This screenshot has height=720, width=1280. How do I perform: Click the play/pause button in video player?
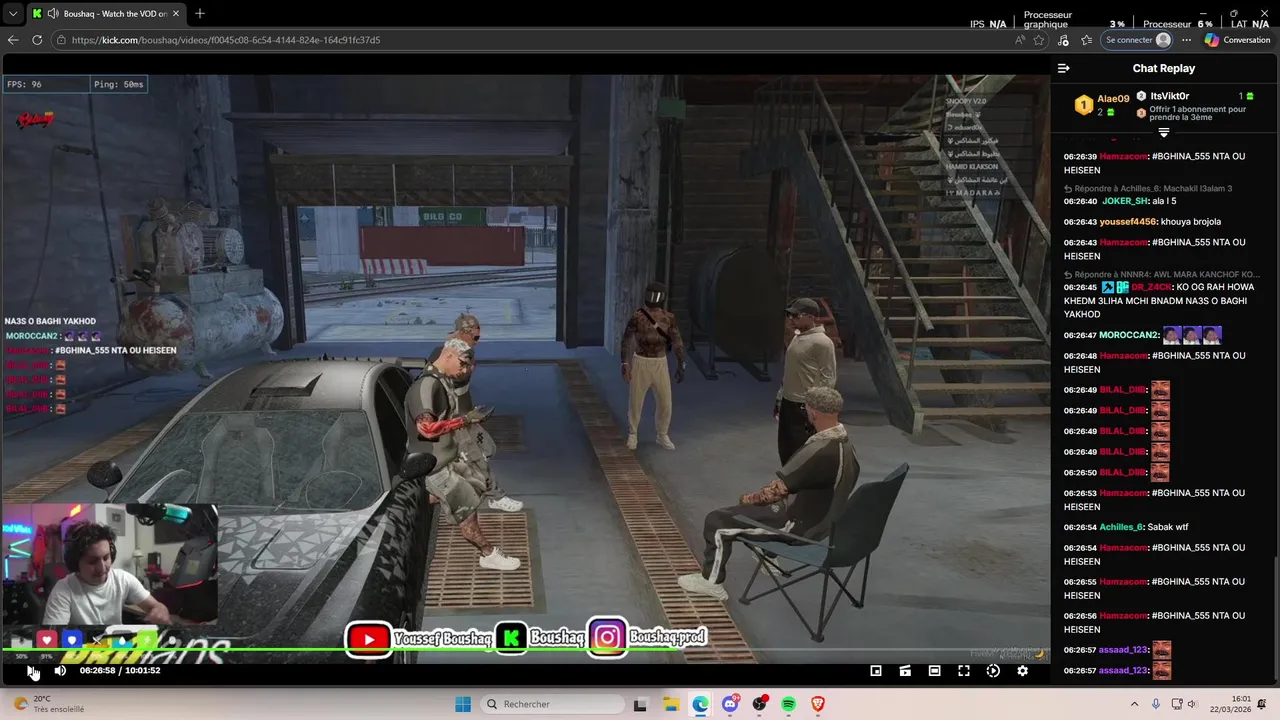pyautogui.click(x=31, y=671)
